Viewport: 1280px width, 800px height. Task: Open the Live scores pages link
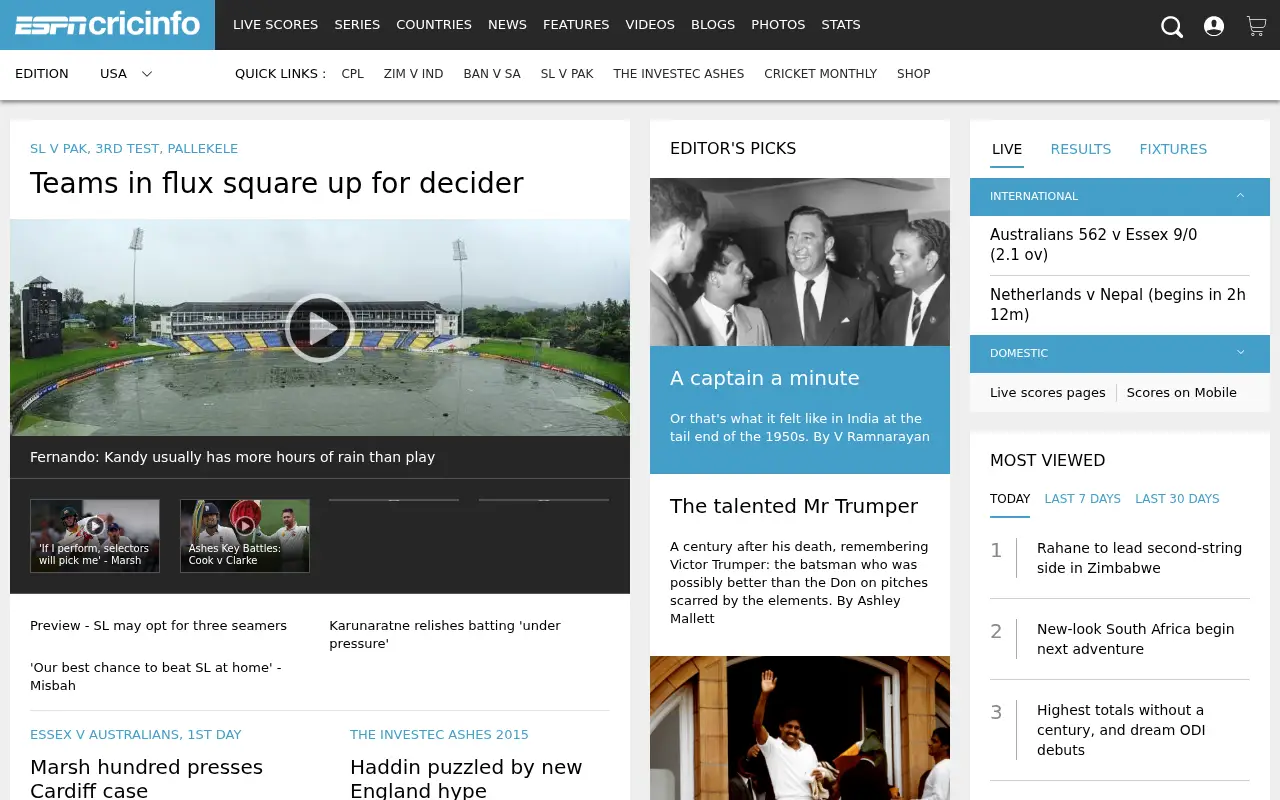(1048, 392)
